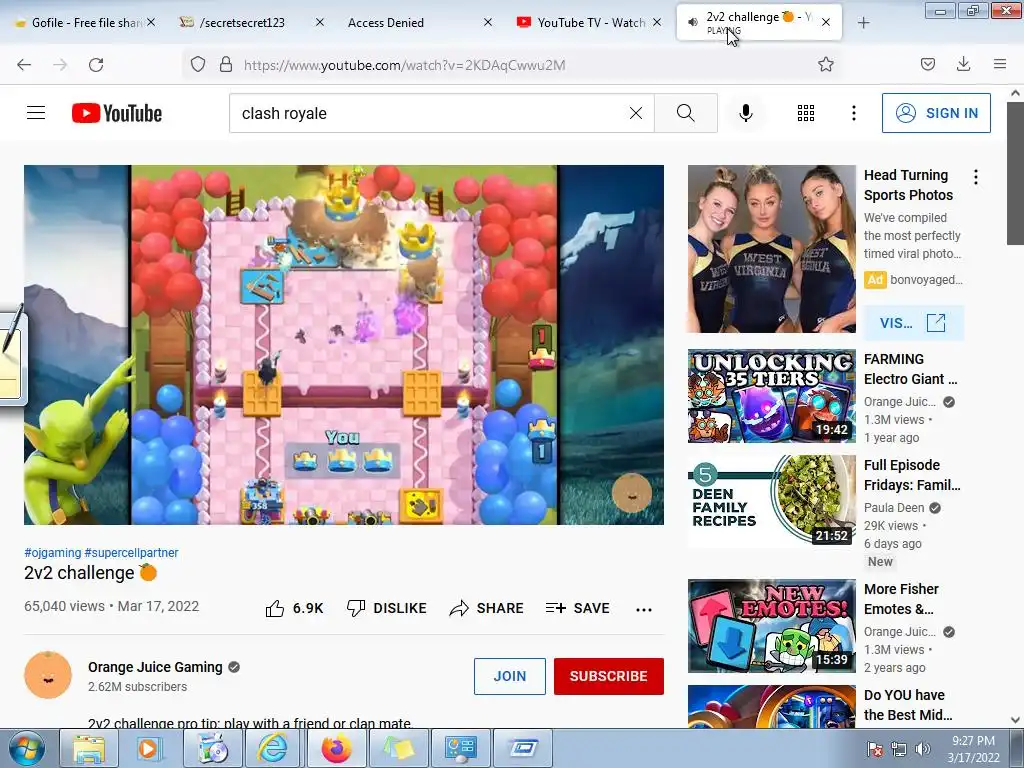Click the browser back arrow
Viewport: 1024px width, 768px height.
coord(24,65)
